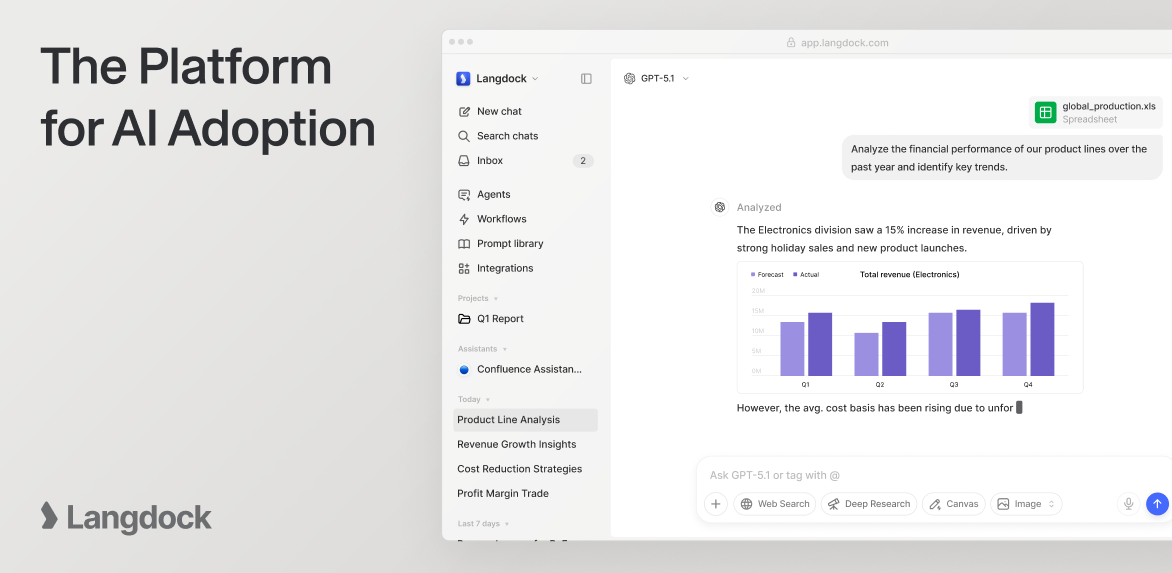Open Cost Reduction Strategies chat
The image size is (1172, 573).
525,469
